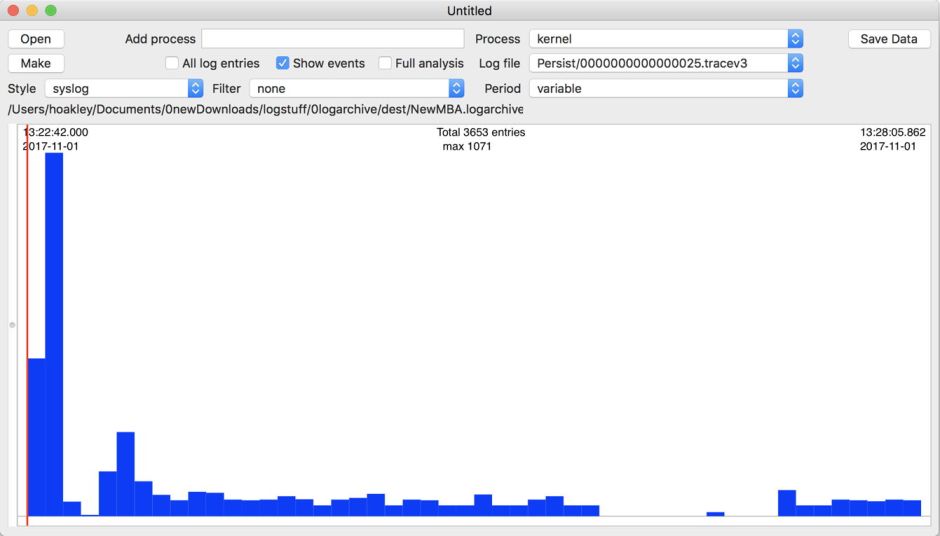
Task: Select the last bar at the chart's right end
Action: tap(912, 508)
